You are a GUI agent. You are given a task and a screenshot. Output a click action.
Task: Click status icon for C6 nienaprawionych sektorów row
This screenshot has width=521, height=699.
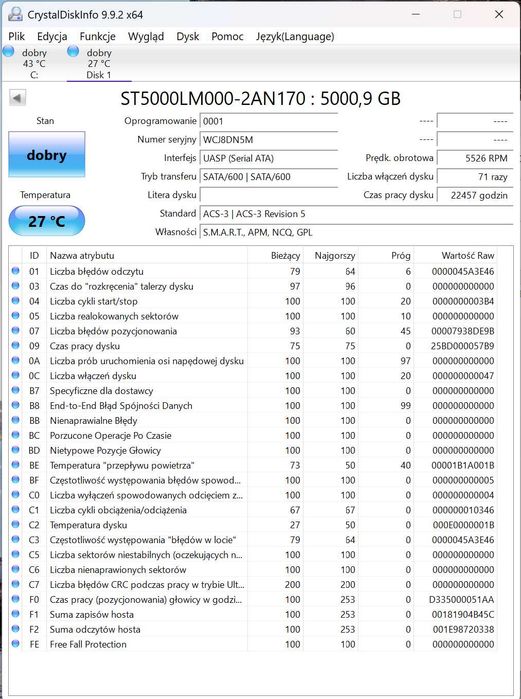point(16,569)
